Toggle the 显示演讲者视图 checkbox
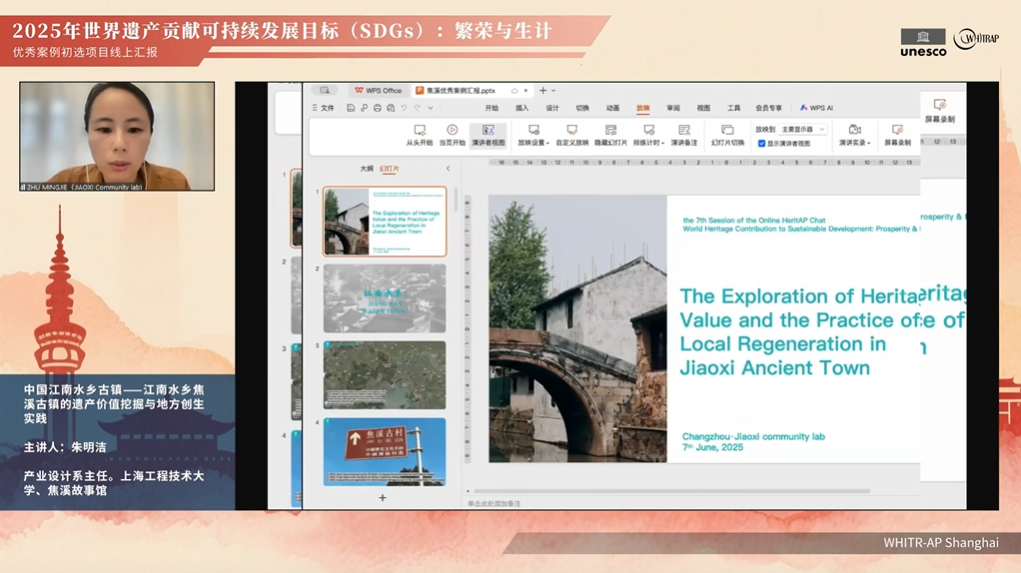1021x573 pixels. pyautogui.click(x=762, y=144)
